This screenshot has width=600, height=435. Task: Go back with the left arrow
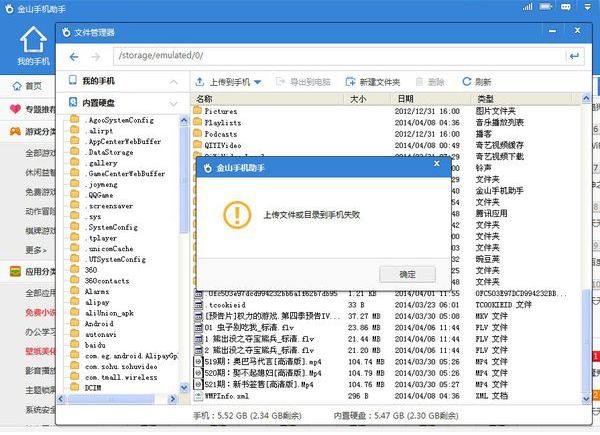(x=74, y=57)
